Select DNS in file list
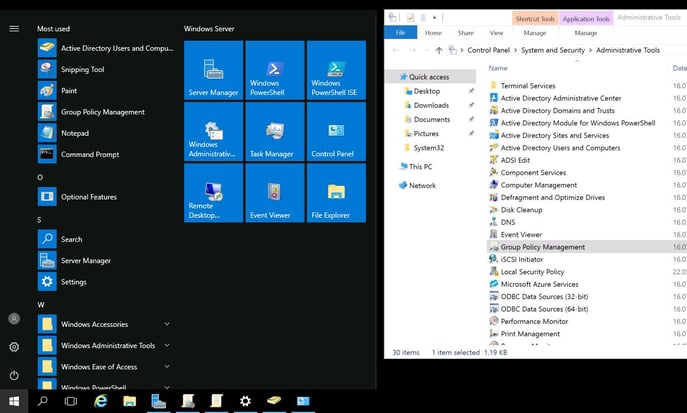The image size is (687, 413). tap(508, 222)
